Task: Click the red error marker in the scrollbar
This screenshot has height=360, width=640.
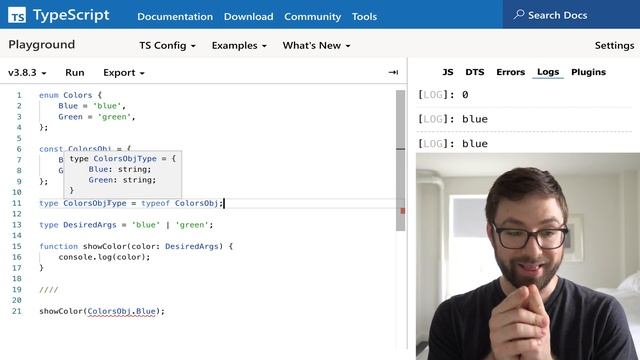Action: [x=402, y=211]
